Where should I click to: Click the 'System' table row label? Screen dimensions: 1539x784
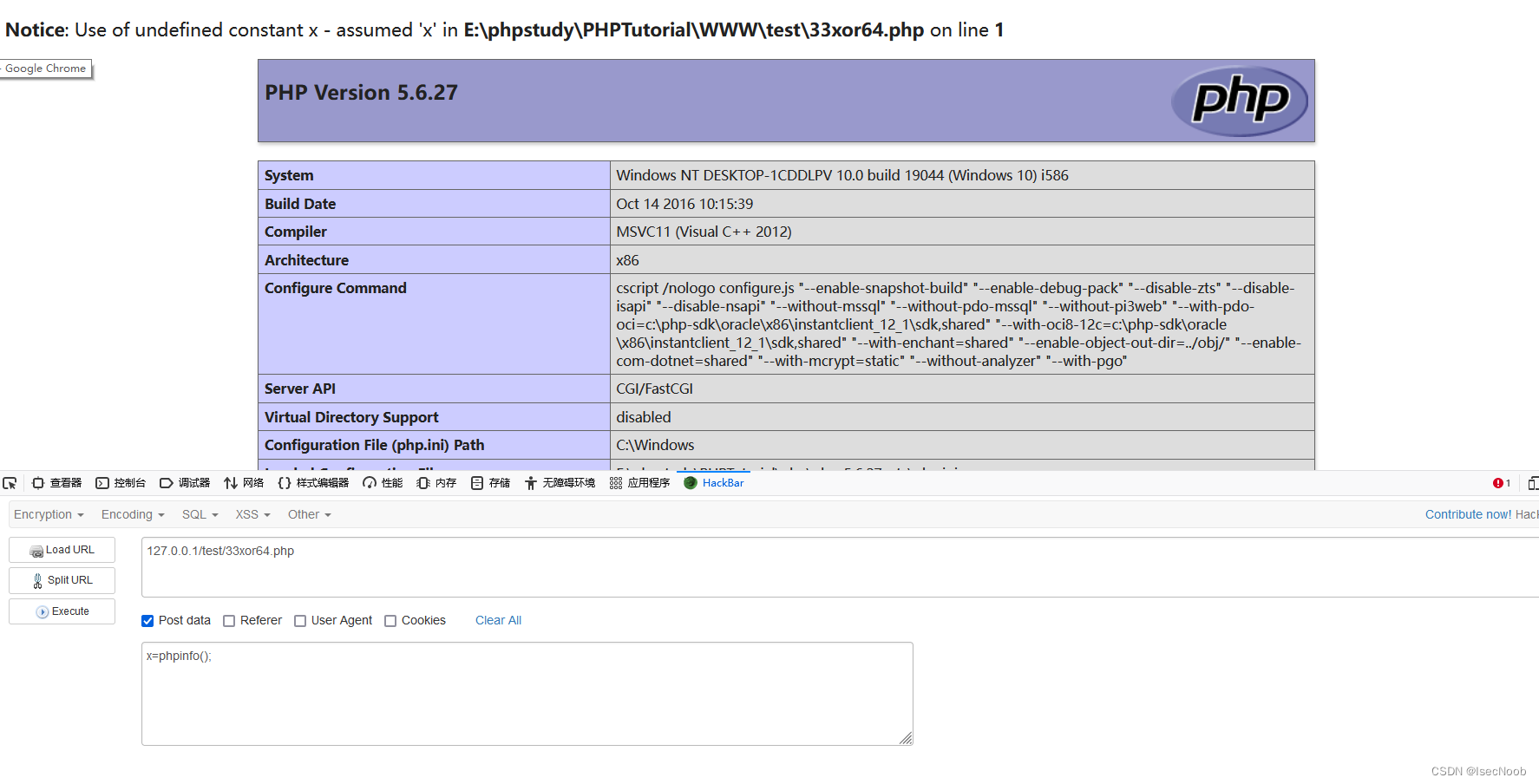click(x=289, y=175)
